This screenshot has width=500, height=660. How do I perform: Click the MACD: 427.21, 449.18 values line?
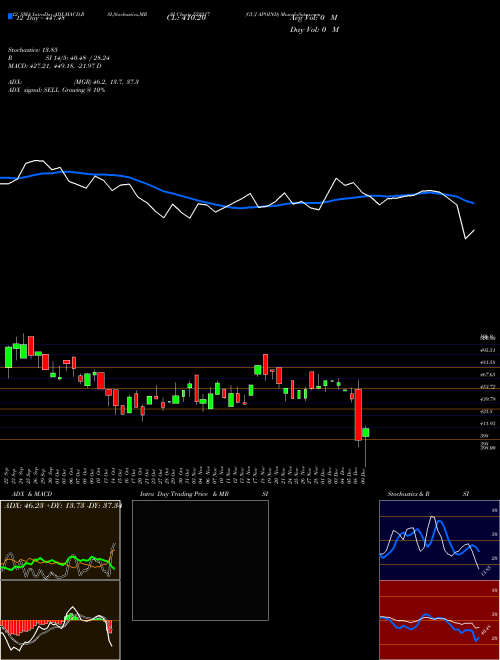point(55,66)
